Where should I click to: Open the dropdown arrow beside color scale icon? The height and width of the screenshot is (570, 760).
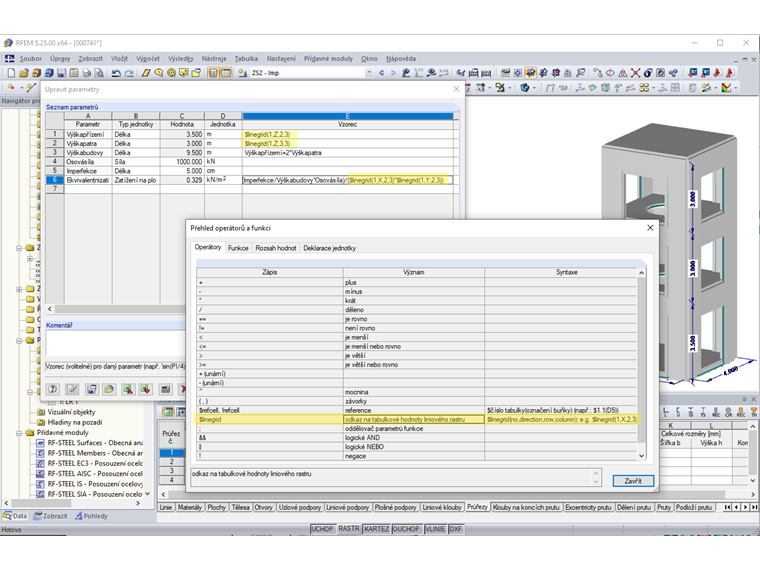(x=736, y=88)
